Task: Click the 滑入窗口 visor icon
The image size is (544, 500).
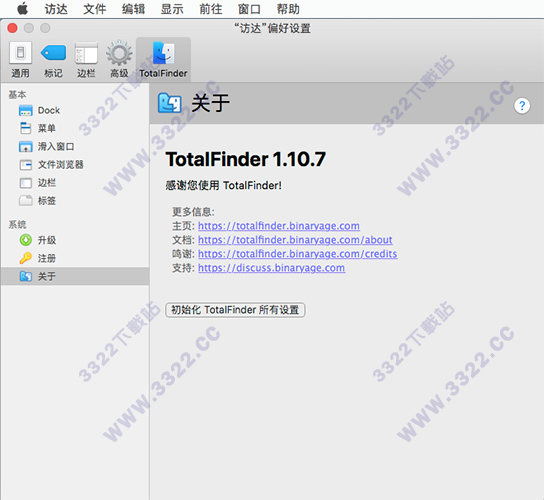Action: [x=26, y=146]
